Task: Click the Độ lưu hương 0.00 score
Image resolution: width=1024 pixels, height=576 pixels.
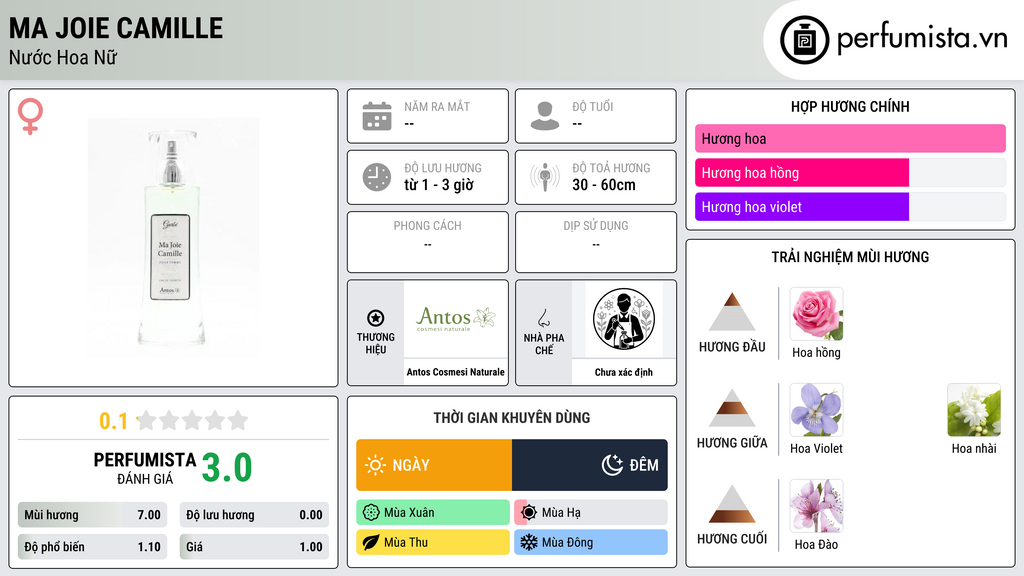Action: click(x=254, y=515)
